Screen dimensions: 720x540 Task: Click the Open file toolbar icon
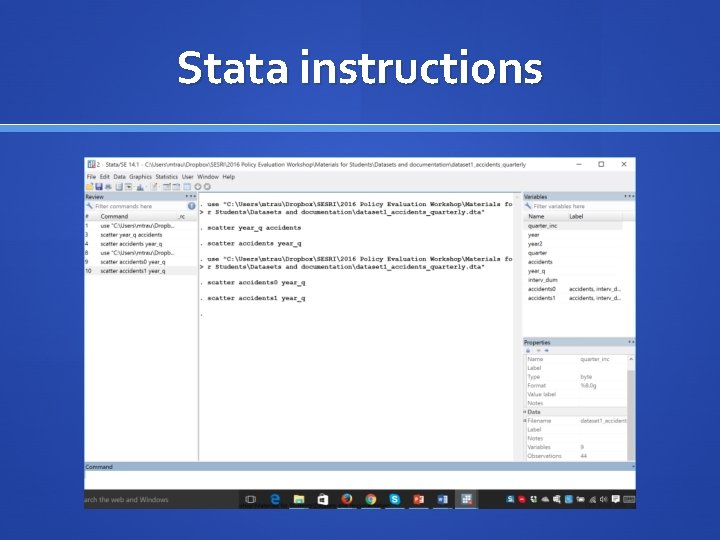(90, 186)
